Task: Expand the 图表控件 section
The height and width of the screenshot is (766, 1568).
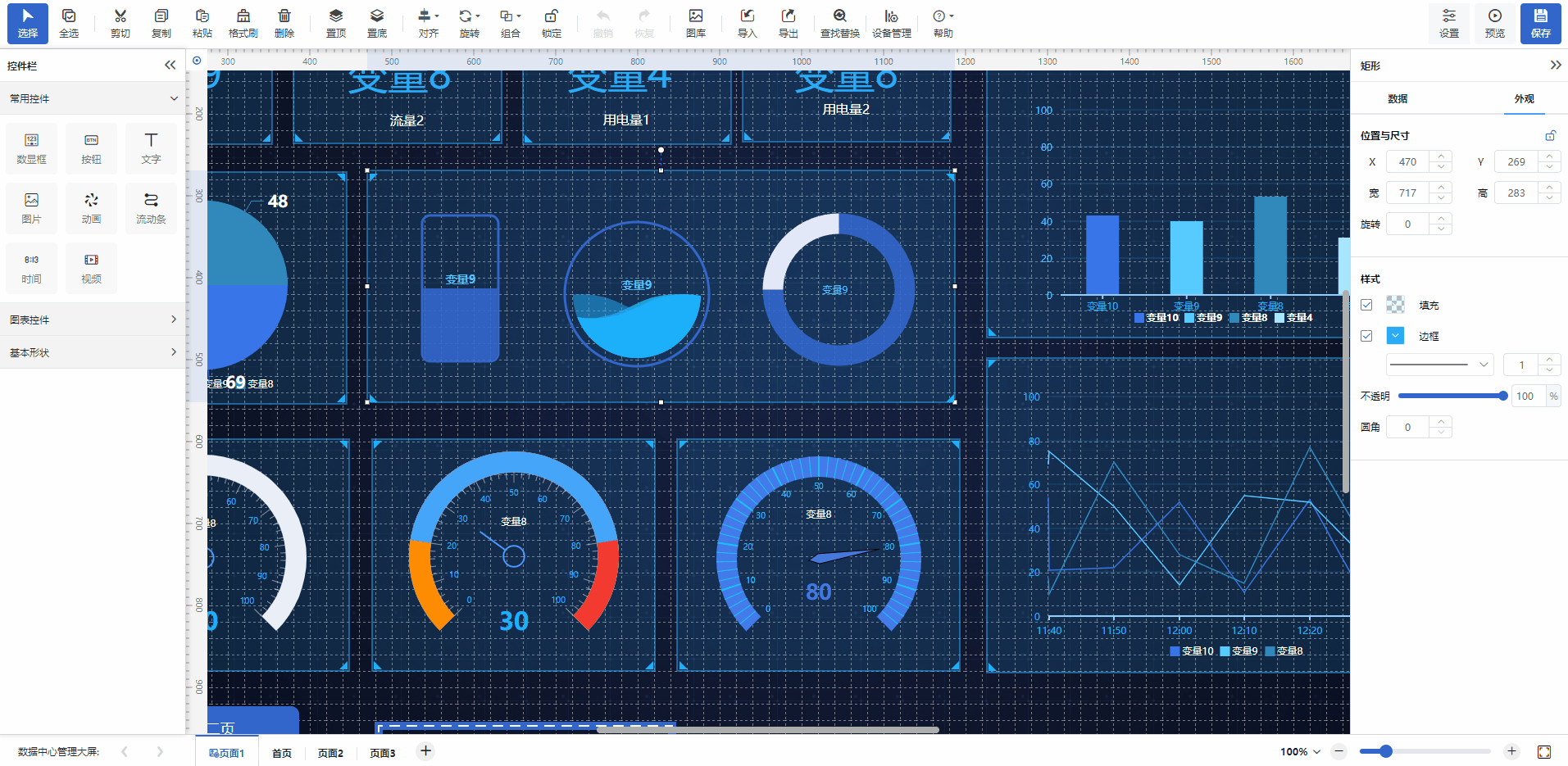Action: [x=93, y=320]
